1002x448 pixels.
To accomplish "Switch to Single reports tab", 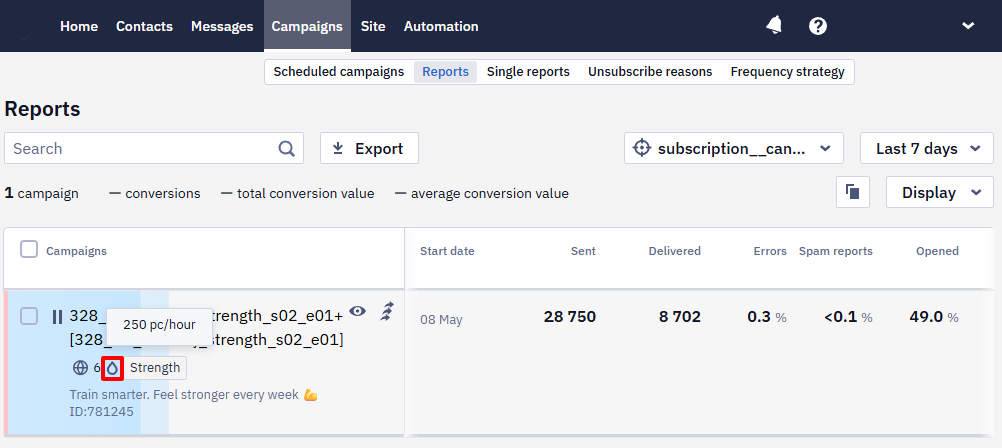I will click(x=528, y=72).
